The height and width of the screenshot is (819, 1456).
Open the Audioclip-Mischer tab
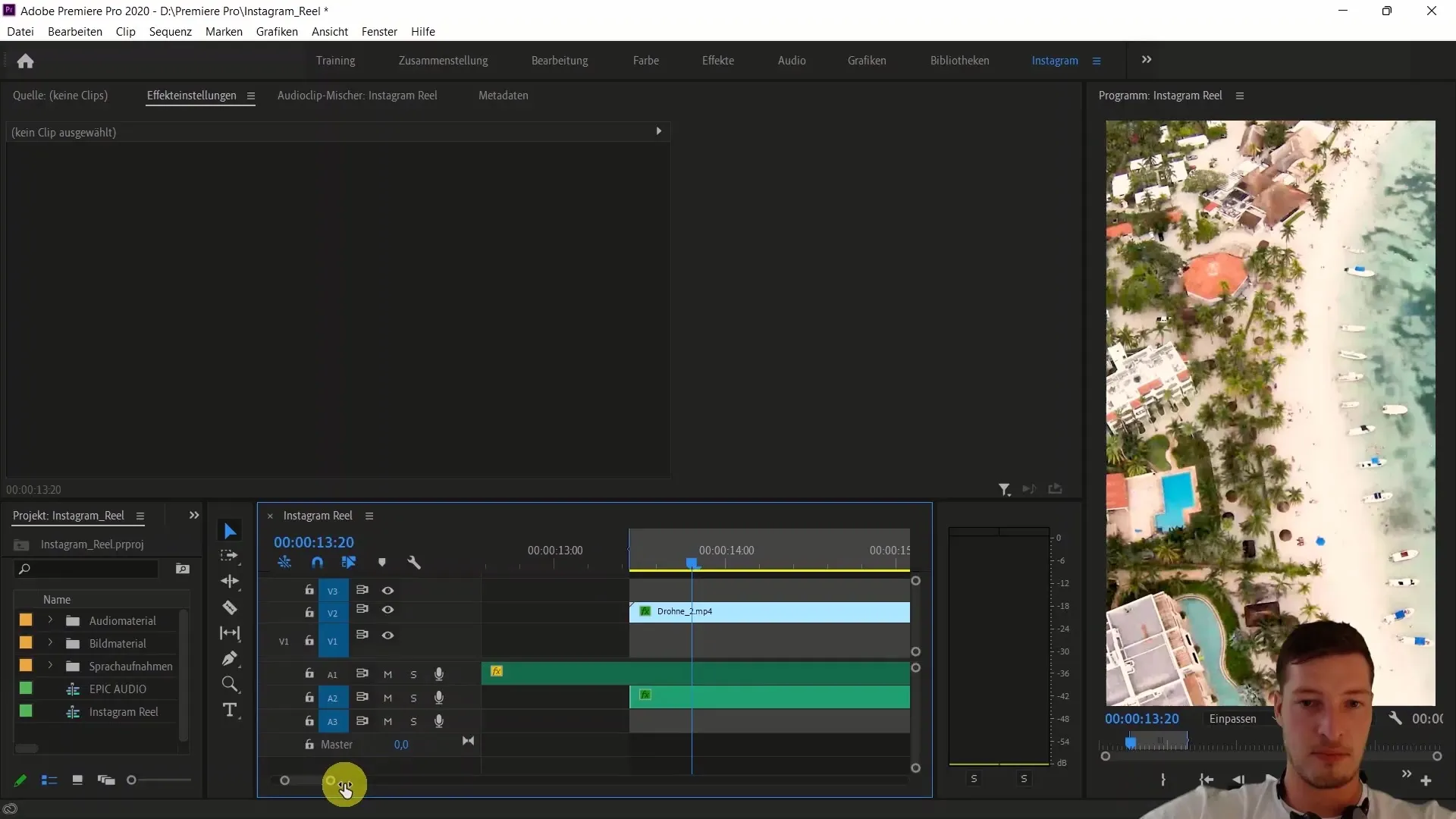[357, 96]
